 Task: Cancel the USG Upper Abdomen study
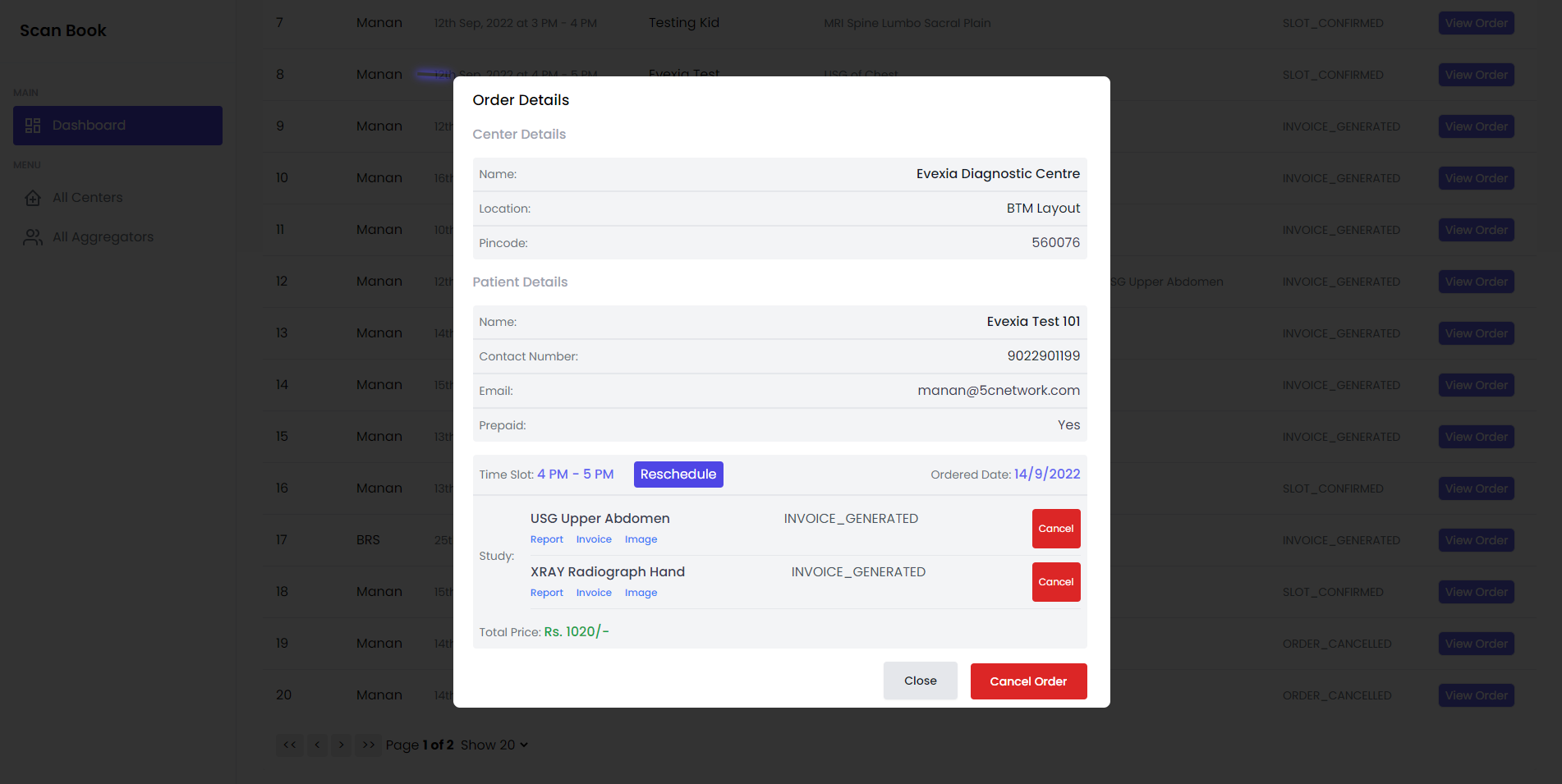coord(1056,529)
